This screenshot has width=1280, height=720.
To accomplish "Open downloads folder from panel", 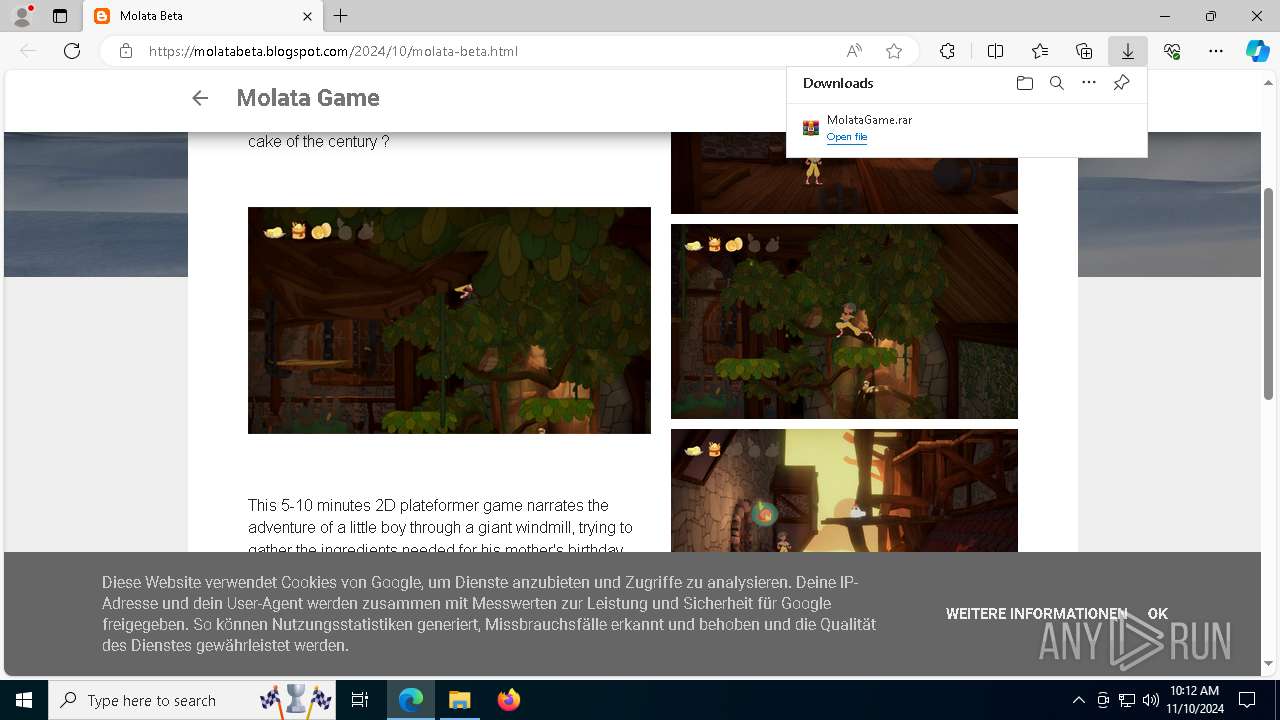I will pyautogui.click(x=1024, y=83).
